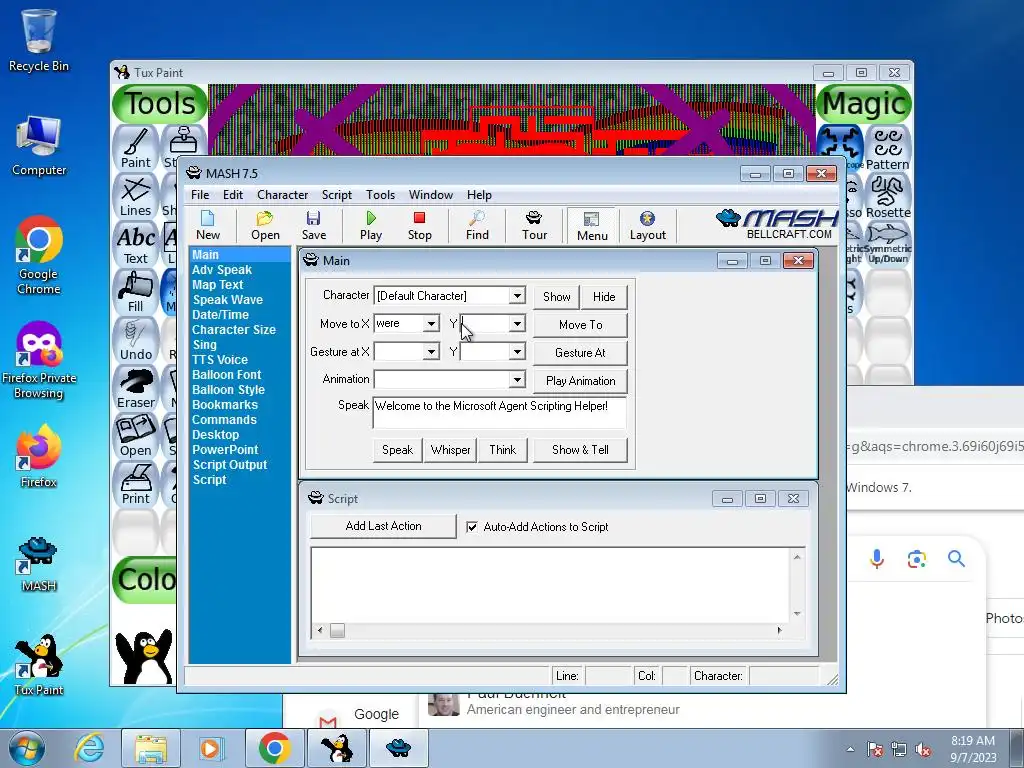Image resolution: width=1024 pixels, height=768 pixels.
Task: Expand the Gesture at Y dropdown
Action: [517, 352]
